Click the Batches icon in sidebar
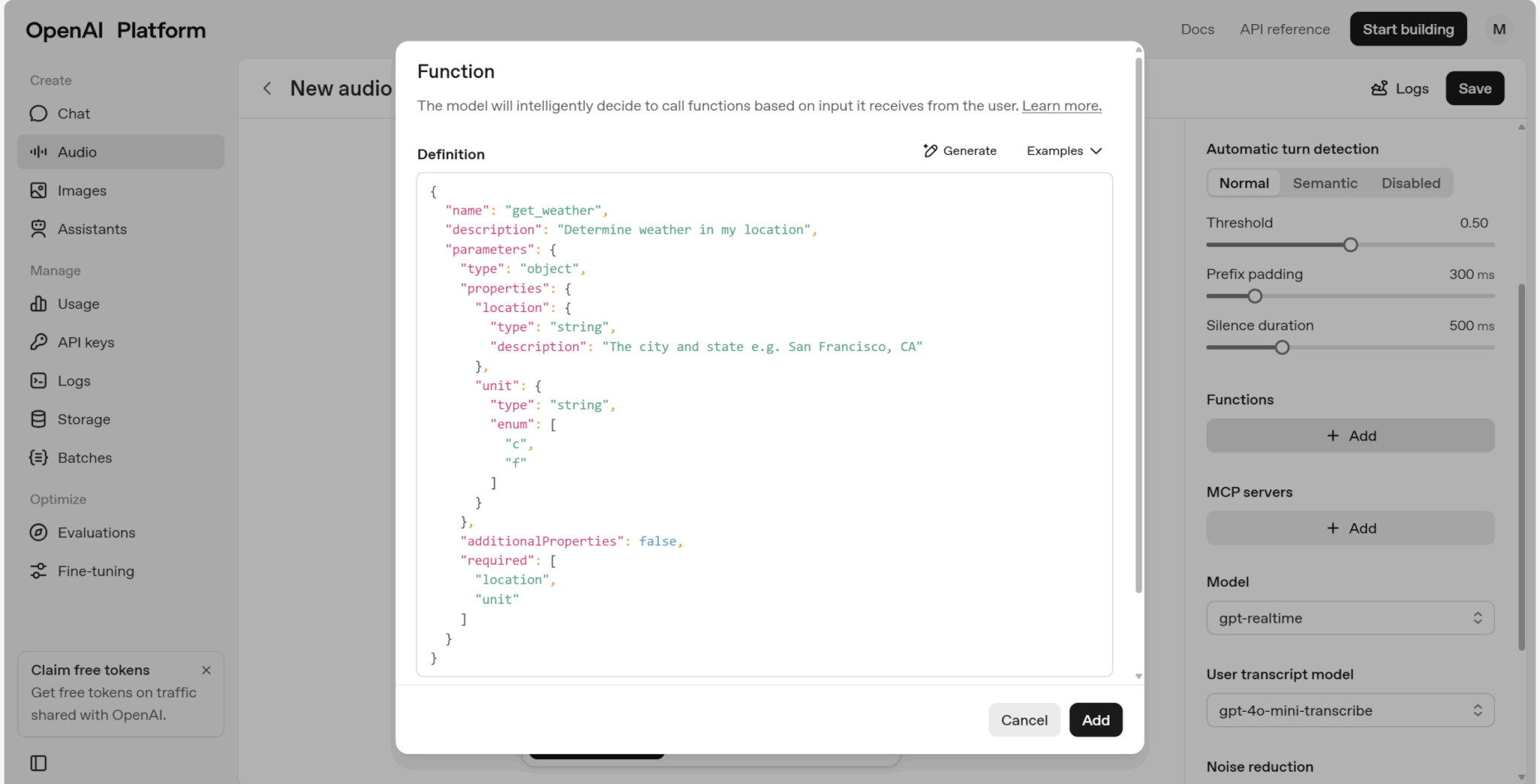The height and width of the screenshot is (784, 1540). click(38, 458)
